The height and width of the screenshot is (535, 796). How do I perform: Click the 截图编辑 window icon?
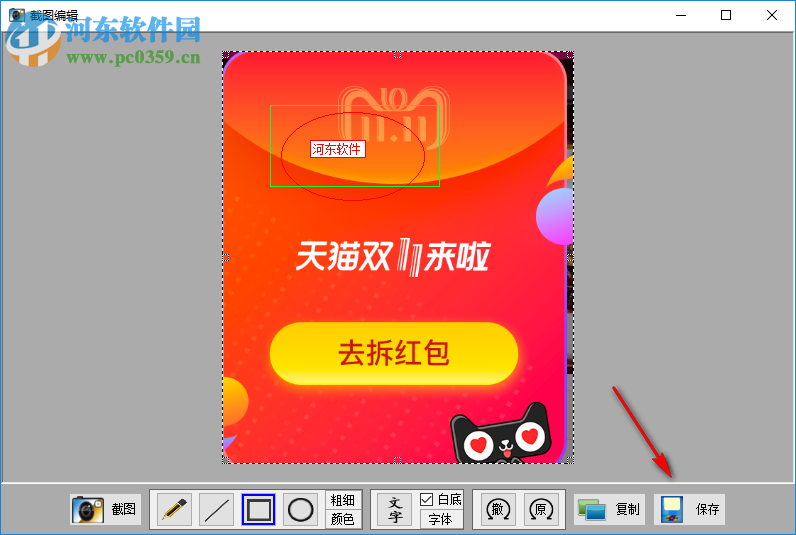16,14
